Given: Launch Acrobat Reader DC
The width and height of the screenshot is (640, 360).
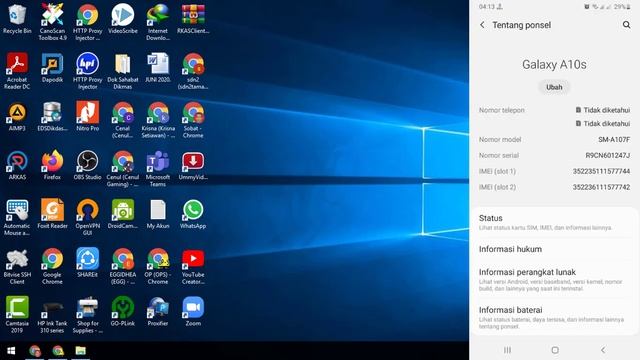Looking at the screenshot, I should [x=17, y=71].
